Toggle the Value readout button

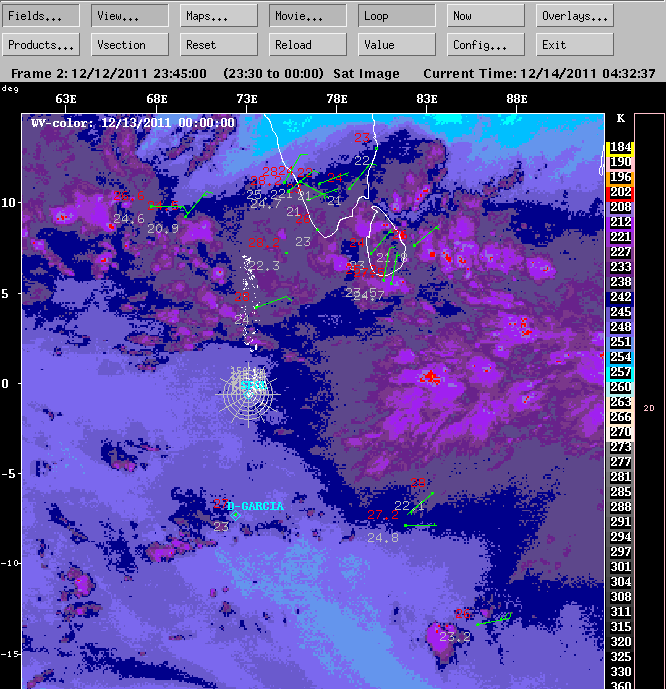click(397, 45)
